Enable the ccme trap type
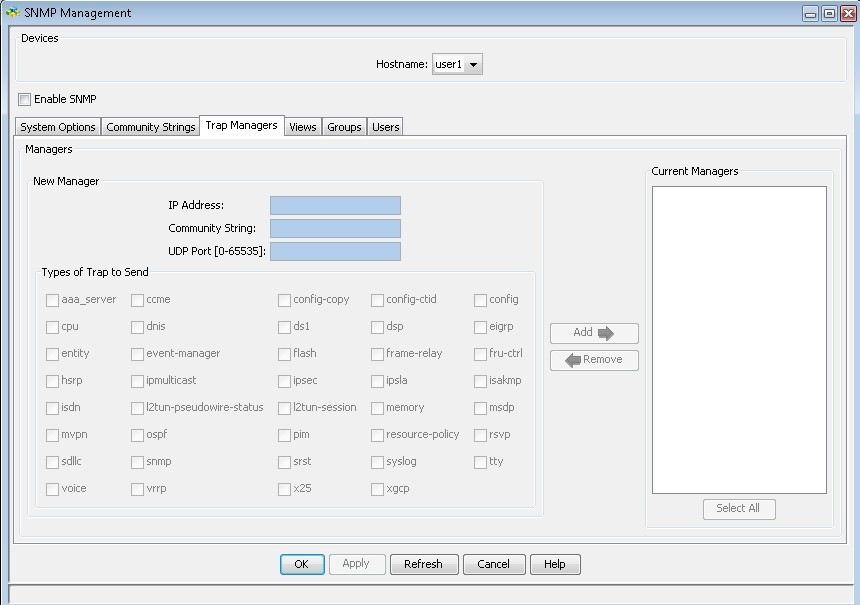Image resolution: width=860 pixels, height=605 pixels. click(x=137, y=300)
